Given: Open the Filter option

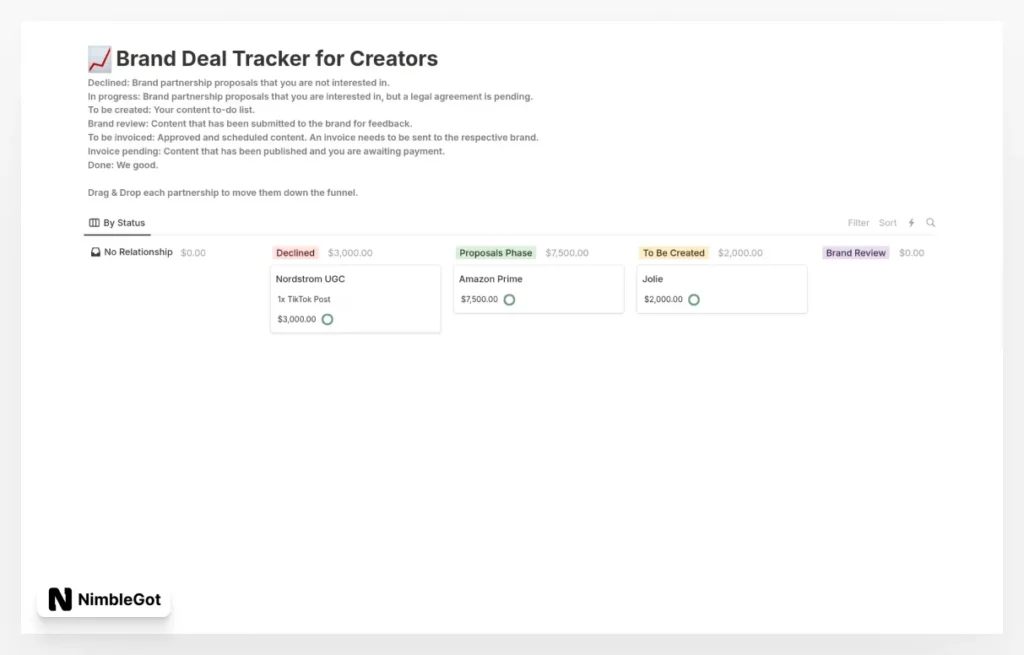Looking at the screenshot, I should click(858, 223).
